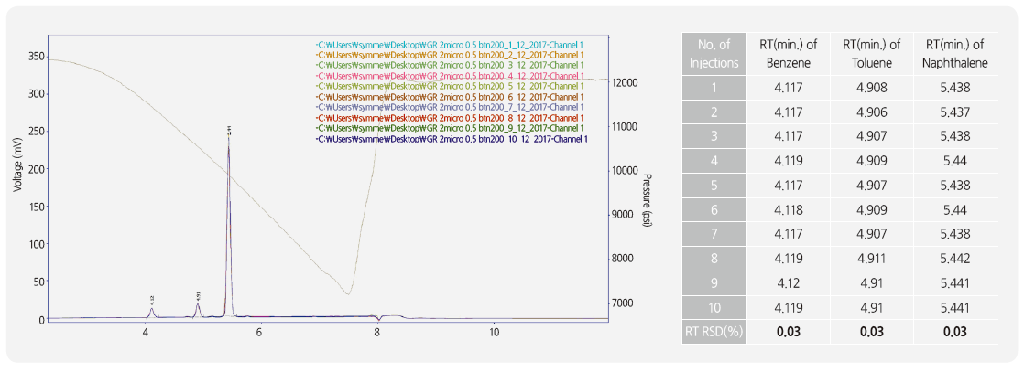Screen dimensions: 1024x372
Task: Select legend entry btn200_5_12_2017-Channel 1
Action: click(449, 86)
